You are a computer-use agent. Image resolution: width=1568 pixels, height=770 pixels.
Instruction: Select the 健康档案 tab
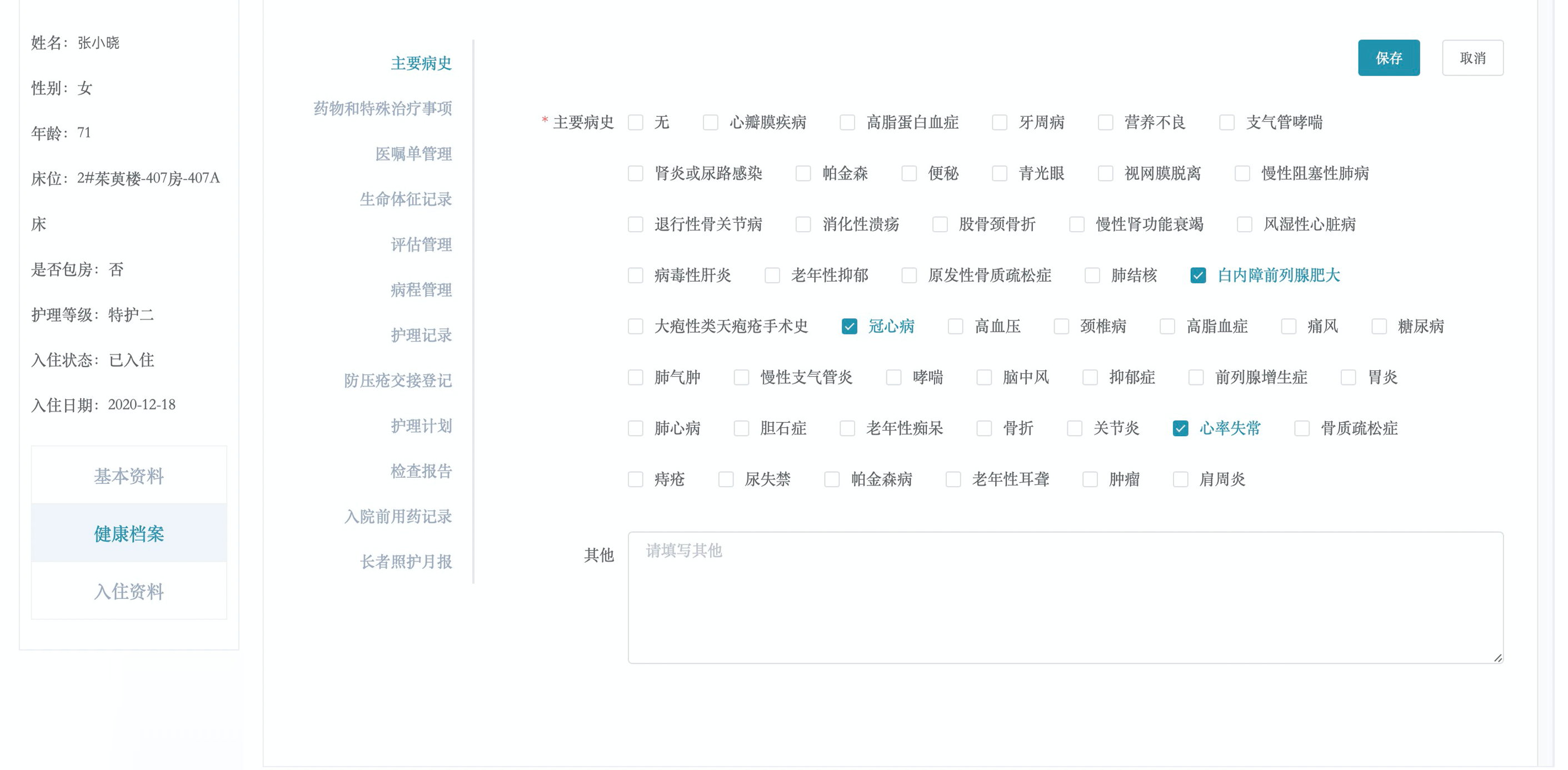(x=129, y=533)
